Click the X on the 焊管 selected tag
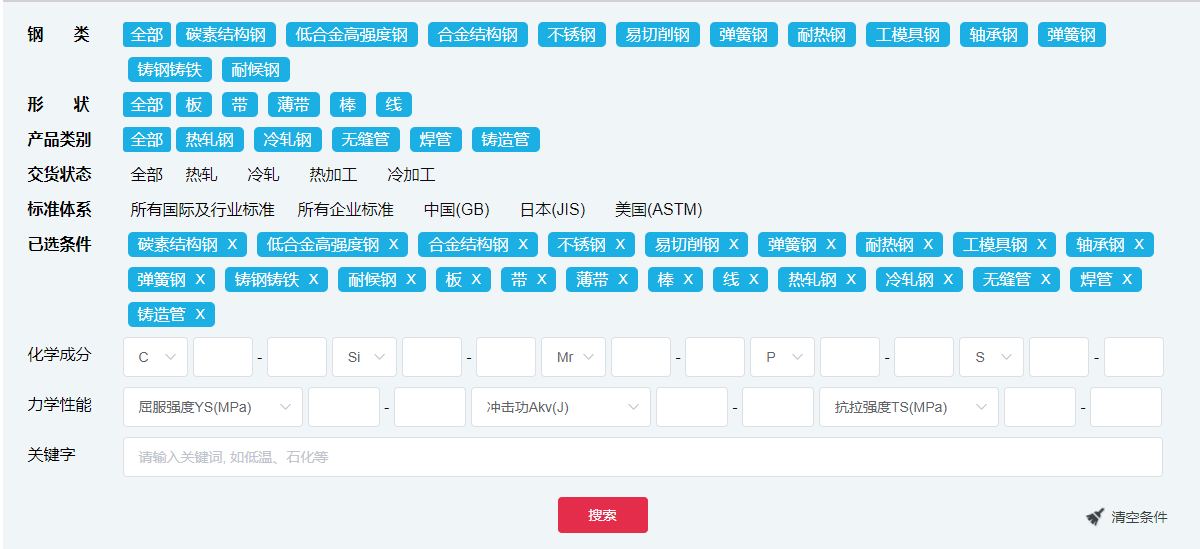The image size is (1200, 549). point(1127,280)
